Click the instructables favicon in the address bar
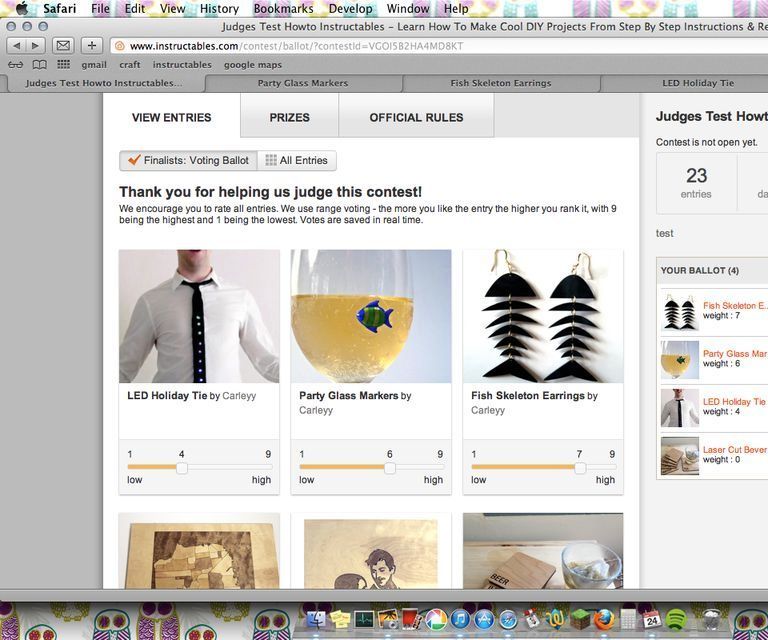The image size is (768, 640). point(119,46)
